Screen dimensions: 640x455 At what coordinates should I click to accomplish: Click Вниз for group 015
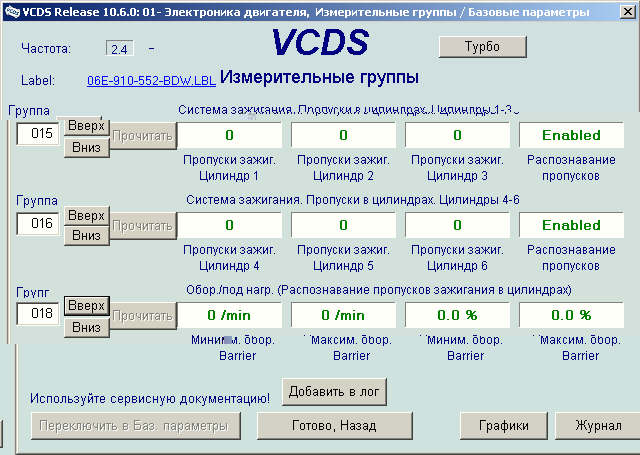(87, 147)
